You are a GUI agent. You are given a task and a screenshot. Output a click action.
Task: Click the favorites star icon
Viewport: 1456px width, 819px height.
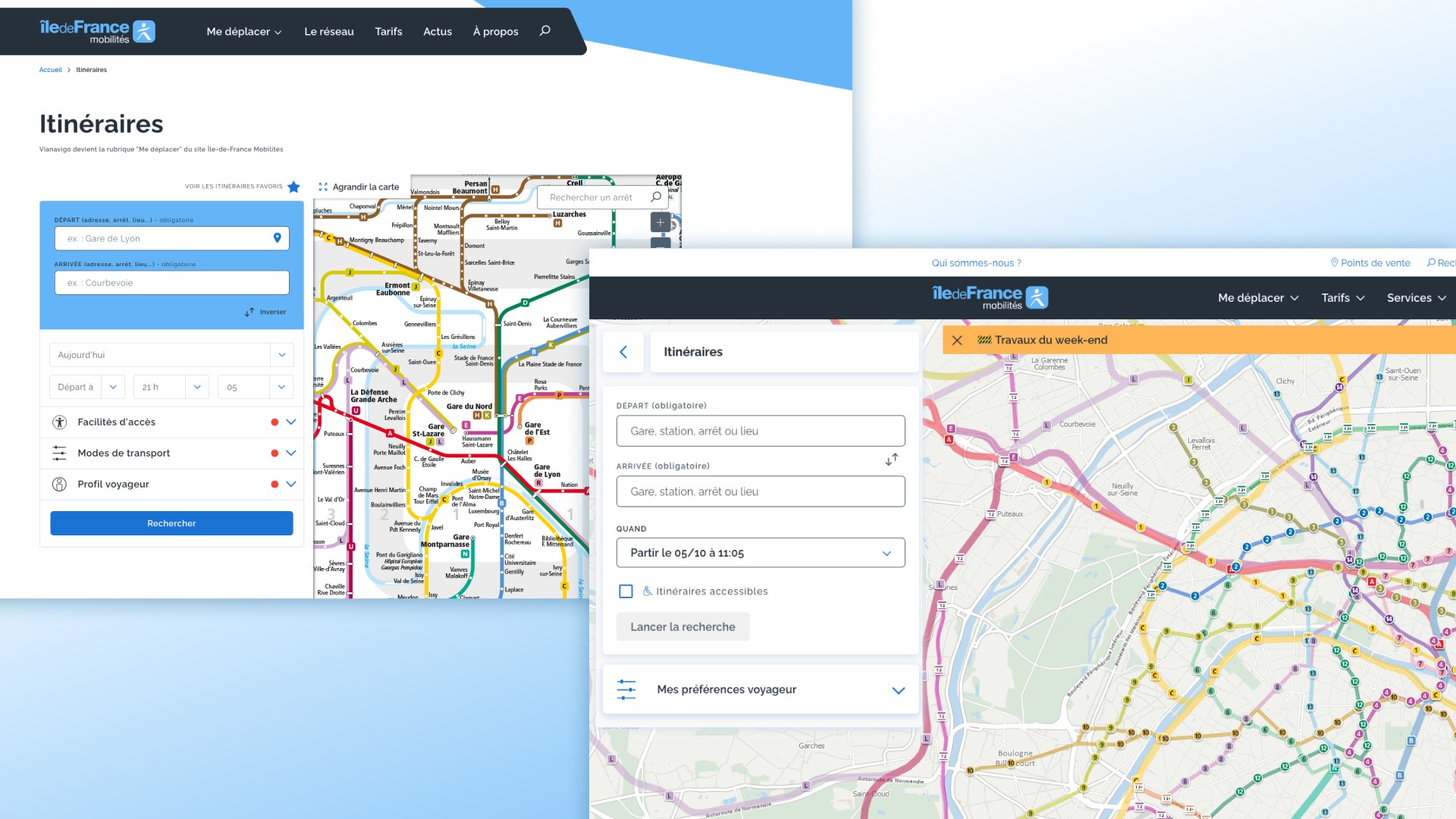click(293, 187)
